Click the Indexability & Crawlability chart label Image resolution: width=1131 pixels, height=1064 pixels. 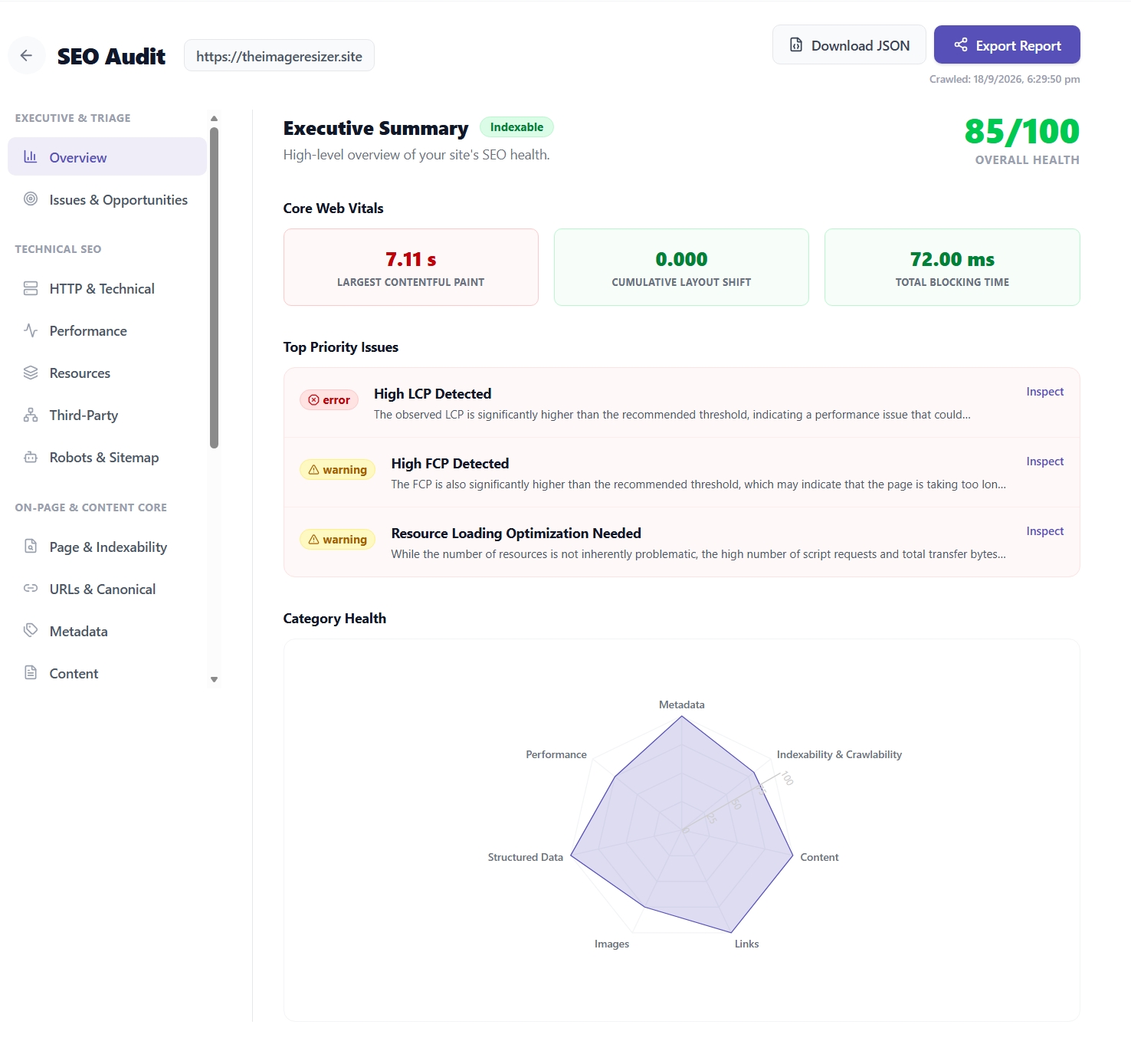pos(839,754)
